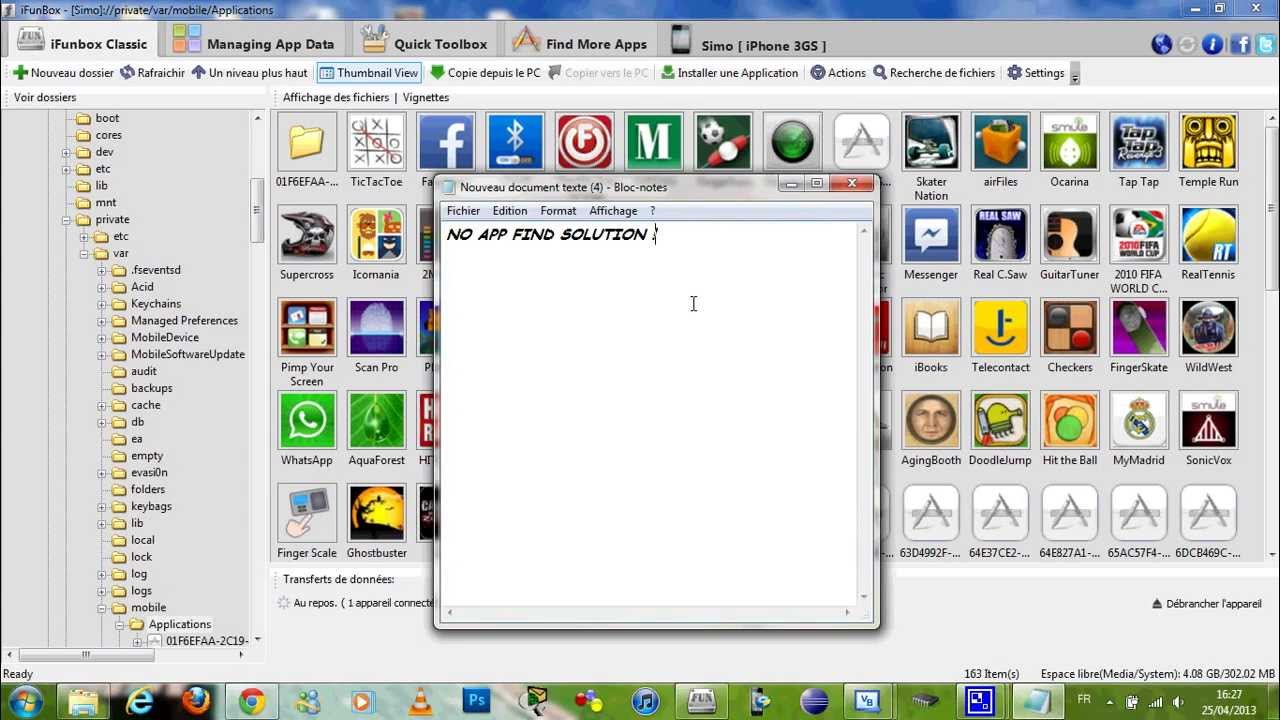1280x720 pixels.
Task: Click the Rafraichir toolbar button
Action: [152, 73]
